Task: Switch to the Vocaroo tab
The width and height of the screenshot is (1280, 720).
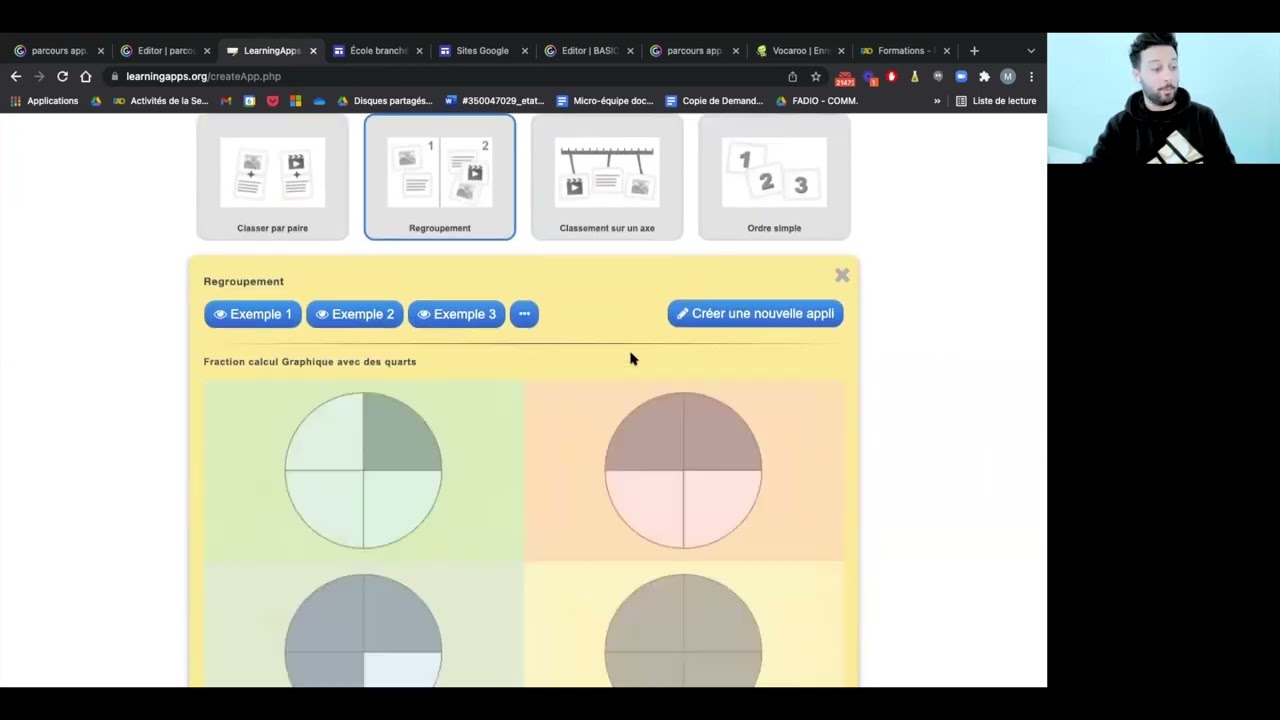Action: pos(800,50)
